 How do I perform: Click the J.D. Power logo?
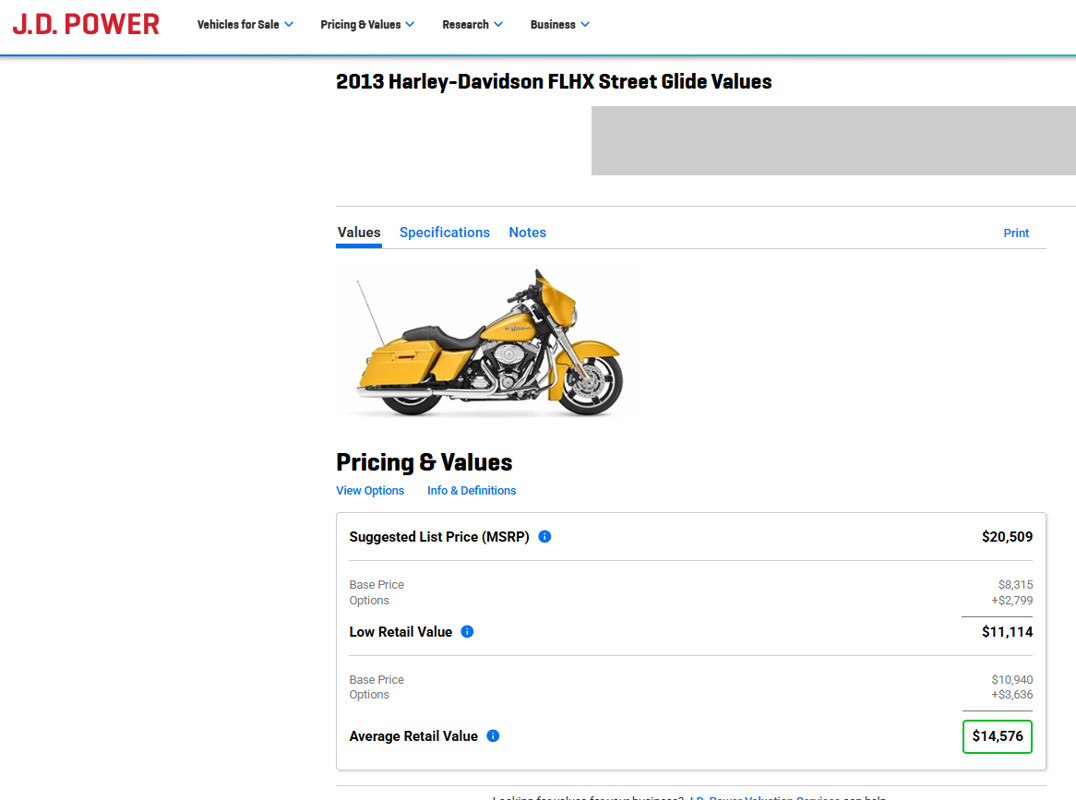pos(86,24)
